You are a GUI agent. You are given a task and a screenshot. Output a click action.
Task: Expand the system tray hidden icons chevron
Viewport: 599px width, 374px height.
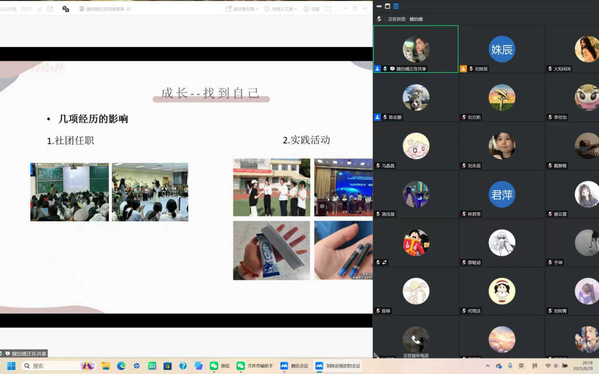[488, 366]
